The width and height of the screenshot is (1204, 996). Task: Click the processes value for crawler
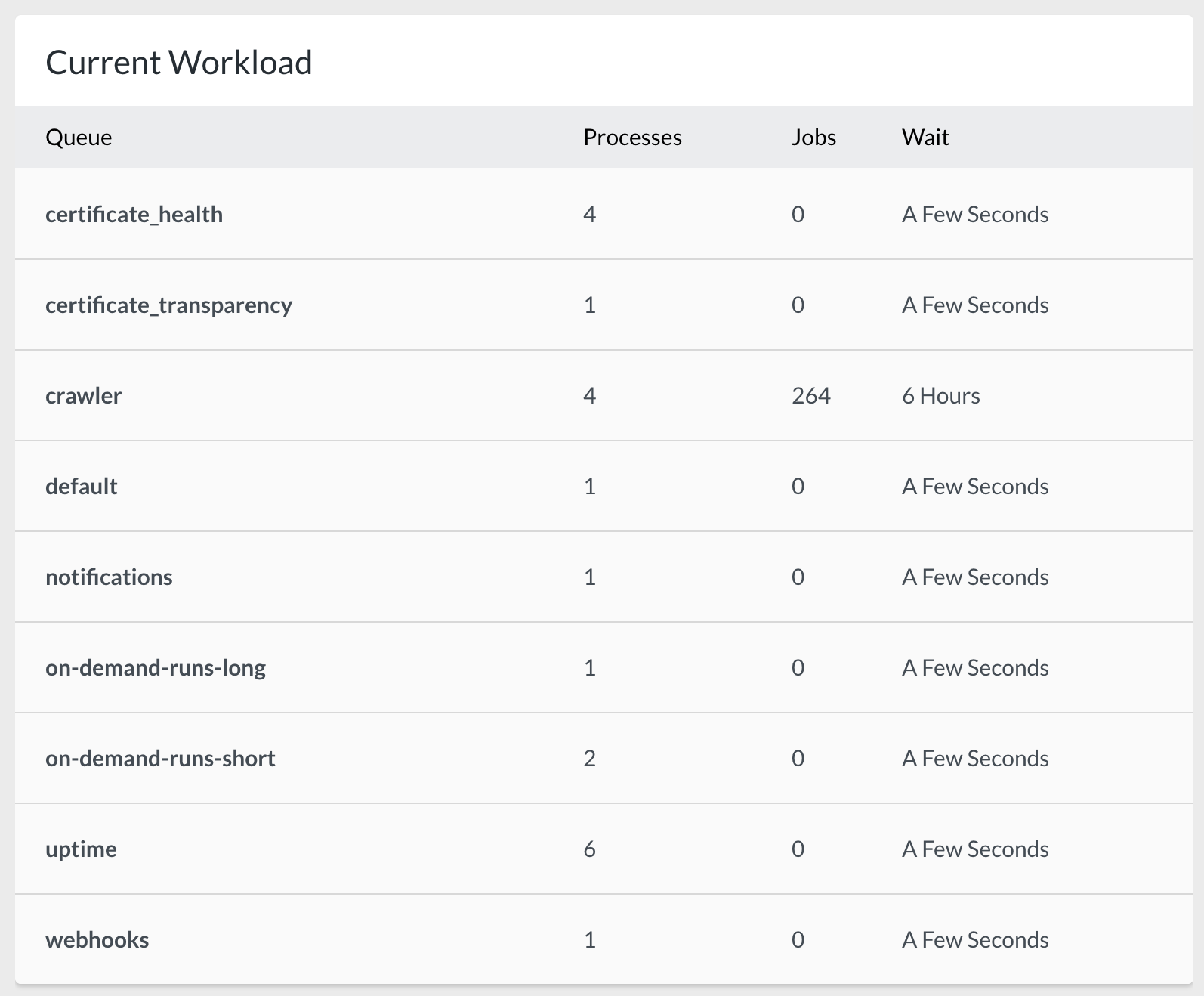click(590, 396)
